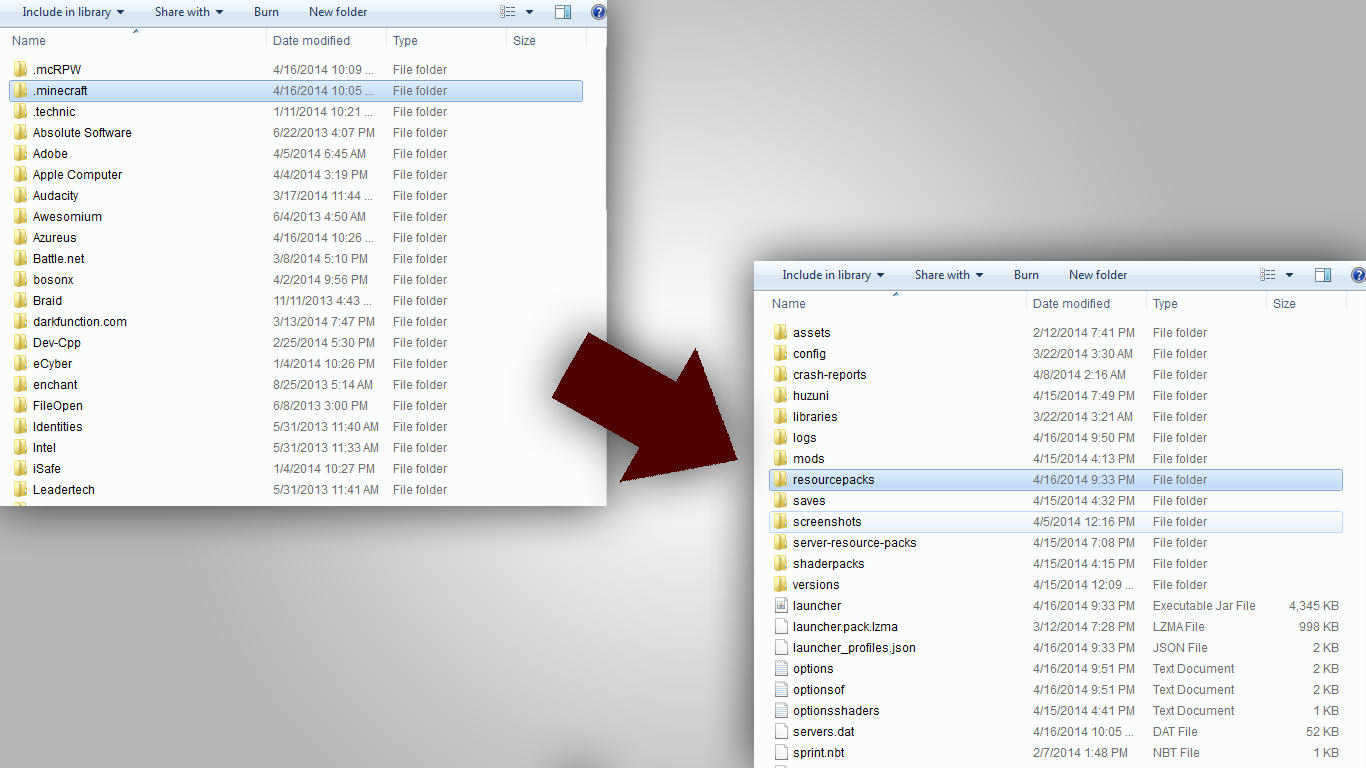Open Include in library dropdown in left window
Screen dimensions: 1366x768
click(73, 12)
